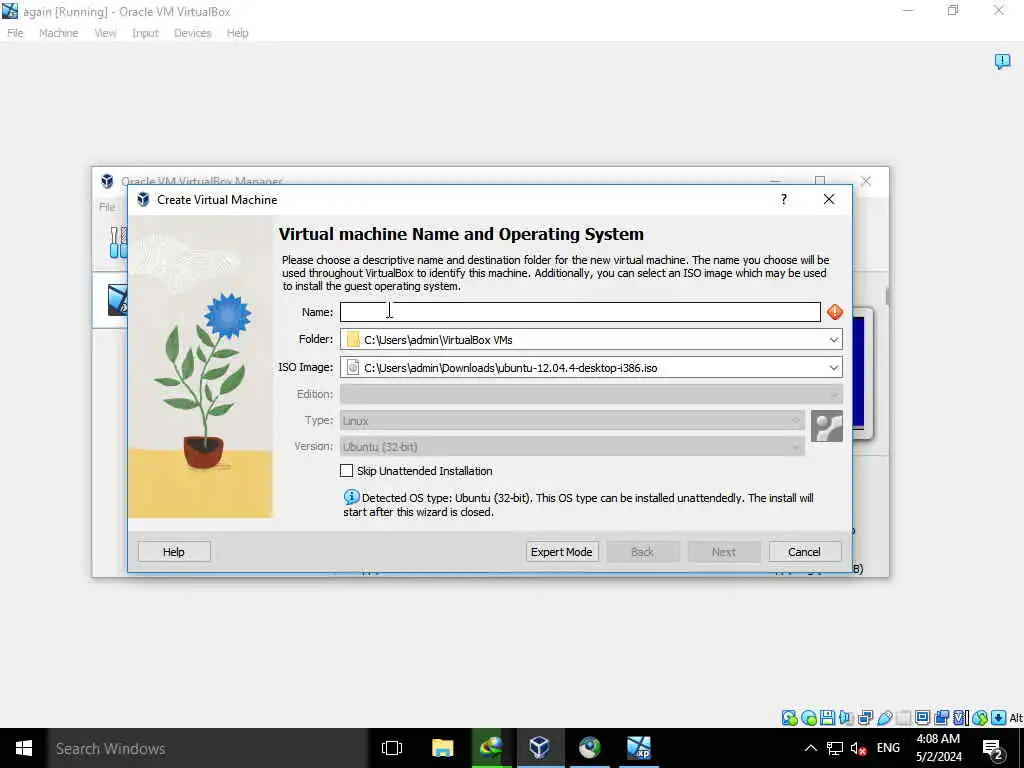The height and width of the screenshot is (768, 1024).
Task: Click the greyed shared folders status icon
Action: point(903,718)
